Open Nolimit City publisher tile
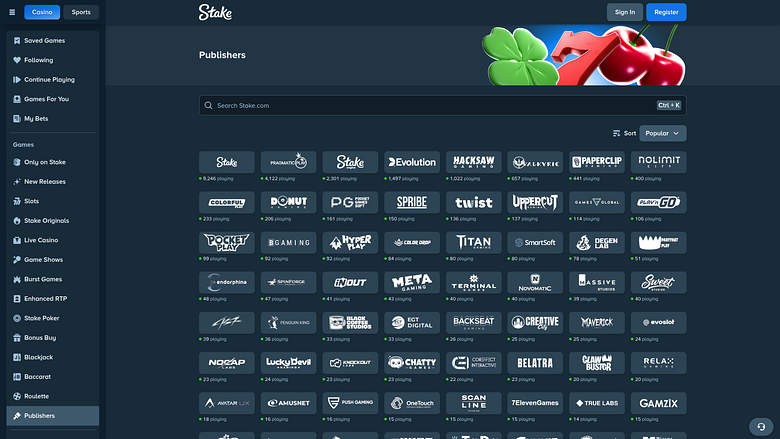The image size is (780, 439). pos(659,162)
